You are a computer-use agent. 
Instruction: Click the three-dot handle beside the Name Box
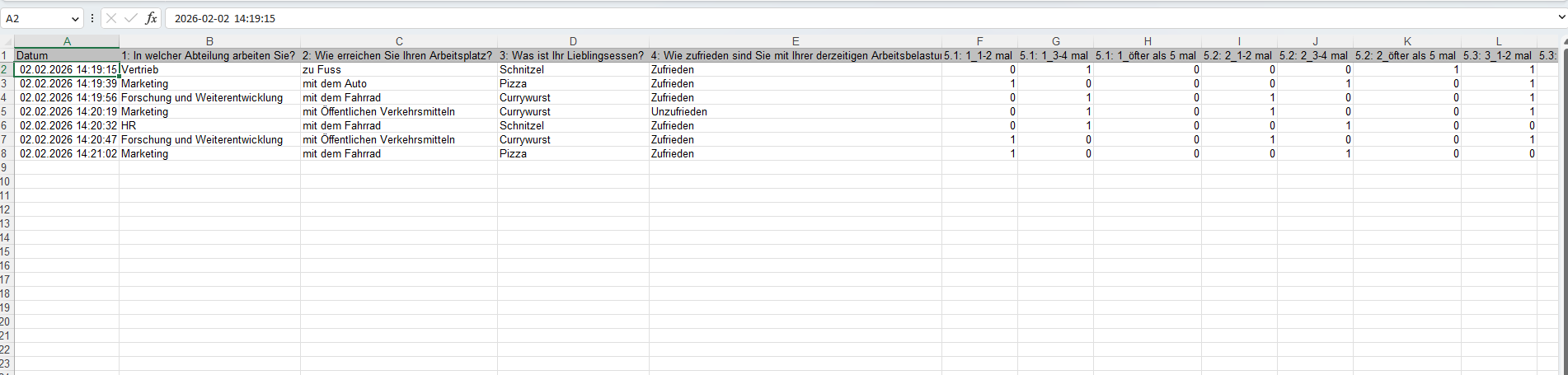[92, 18]
